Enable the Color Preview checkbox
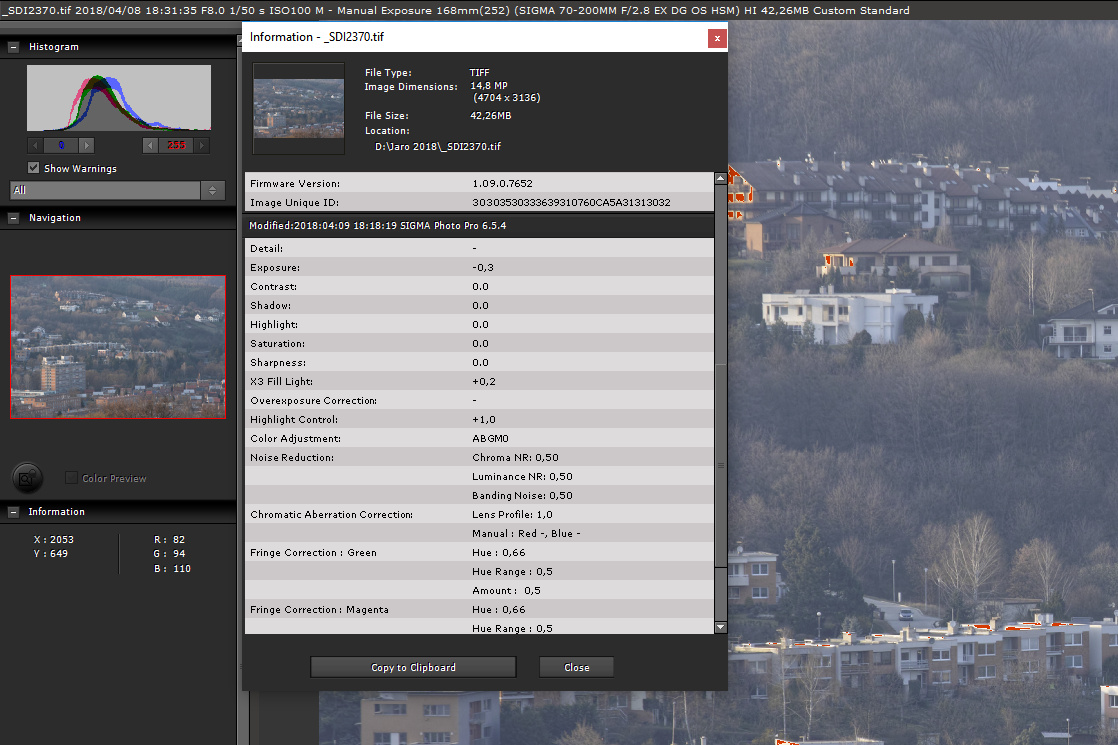 pos(72,478)
